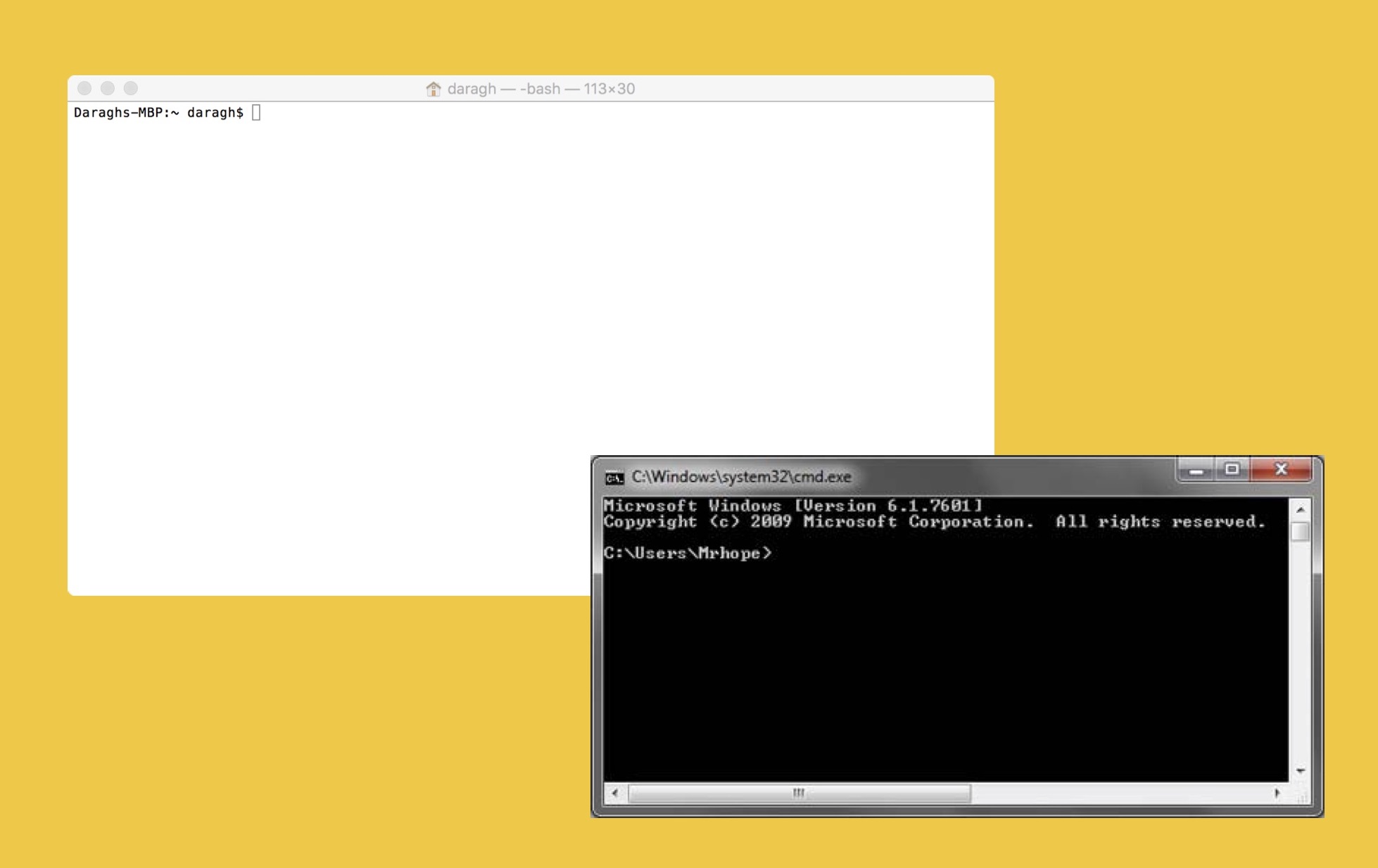Click the home folder icon in the Terminal title
Viewport: 1378px width, 868px height.
pos(434,89)
